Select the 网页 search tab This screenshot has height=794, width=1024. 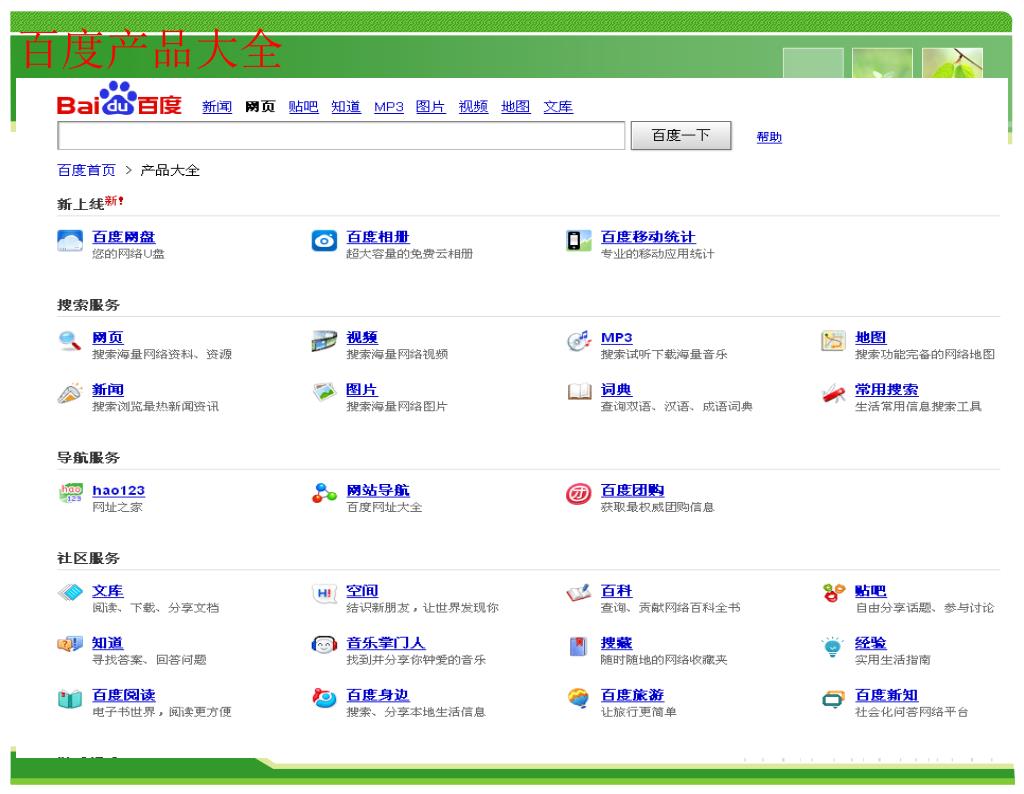260,106
